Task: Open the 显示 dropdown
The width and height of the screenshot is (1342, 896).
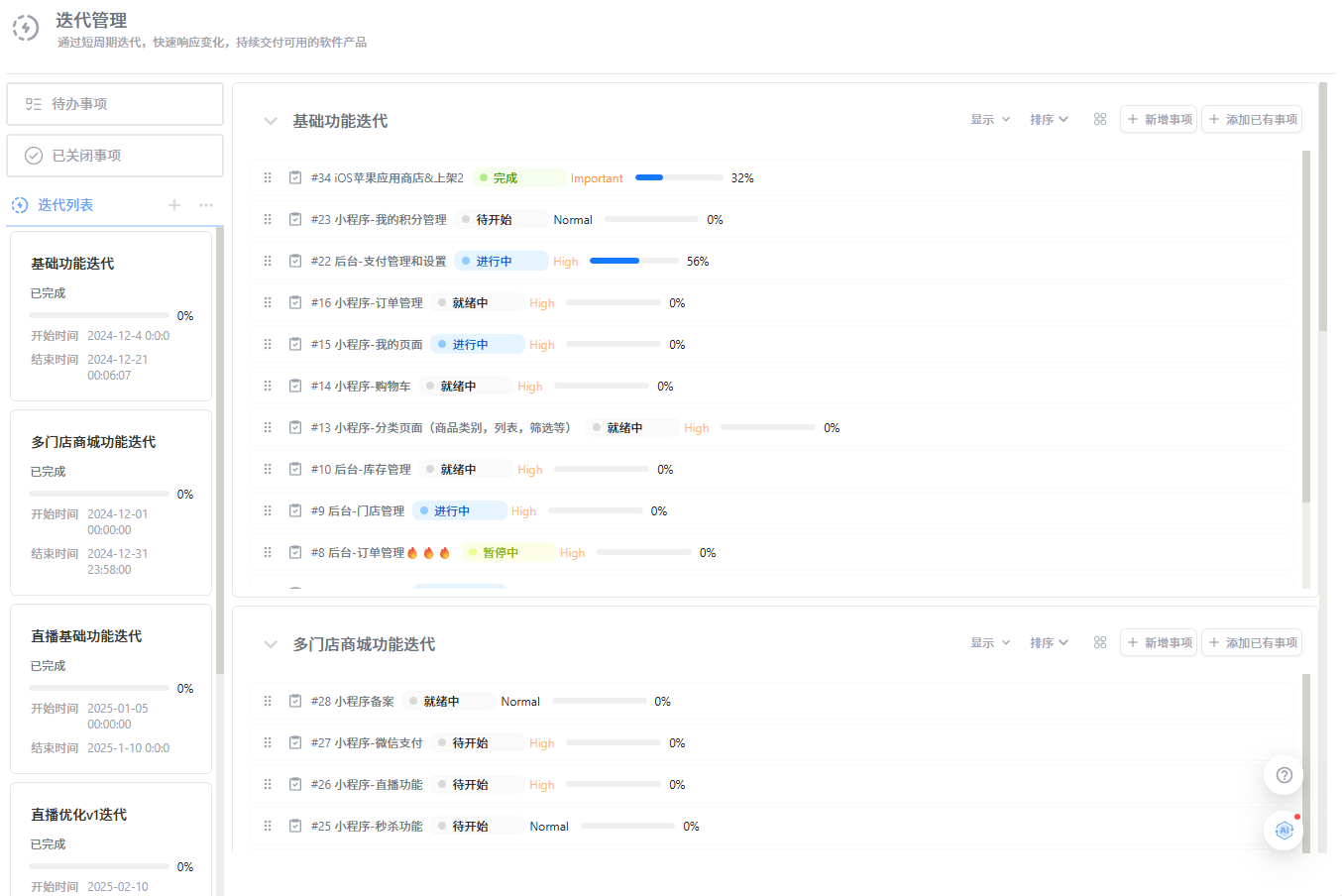Action: (x=988, y=118)
